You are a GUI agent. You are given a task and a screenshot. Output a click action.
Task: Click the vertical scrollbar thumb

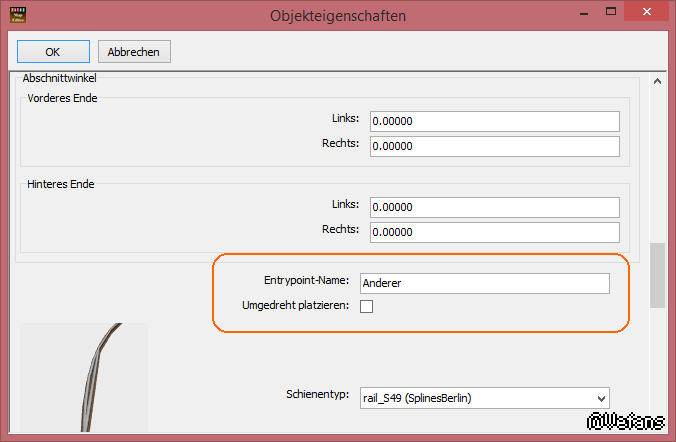point(657,274)
